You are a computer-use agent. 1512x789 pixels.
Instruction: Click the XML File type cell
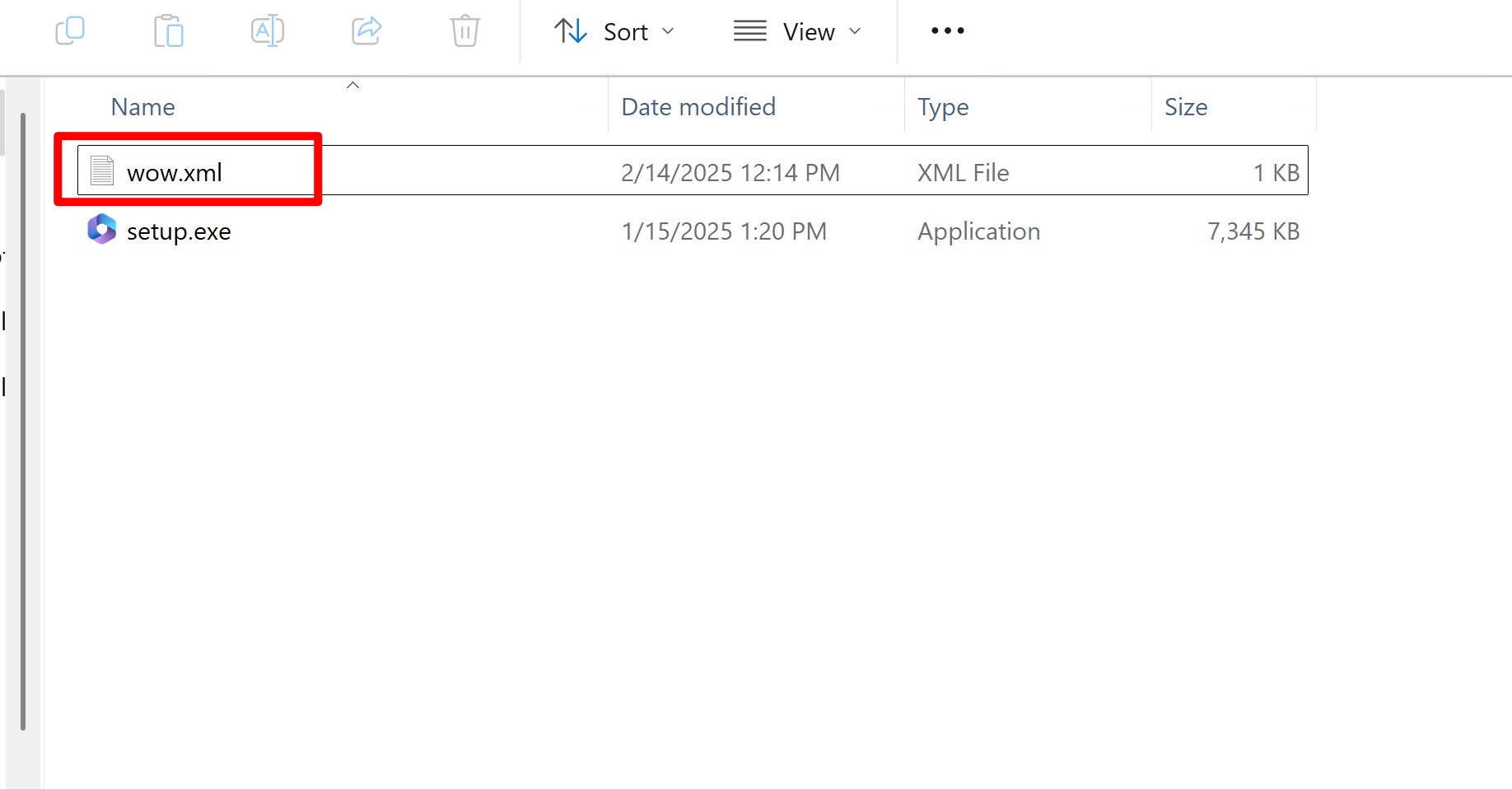coord(963,172)
